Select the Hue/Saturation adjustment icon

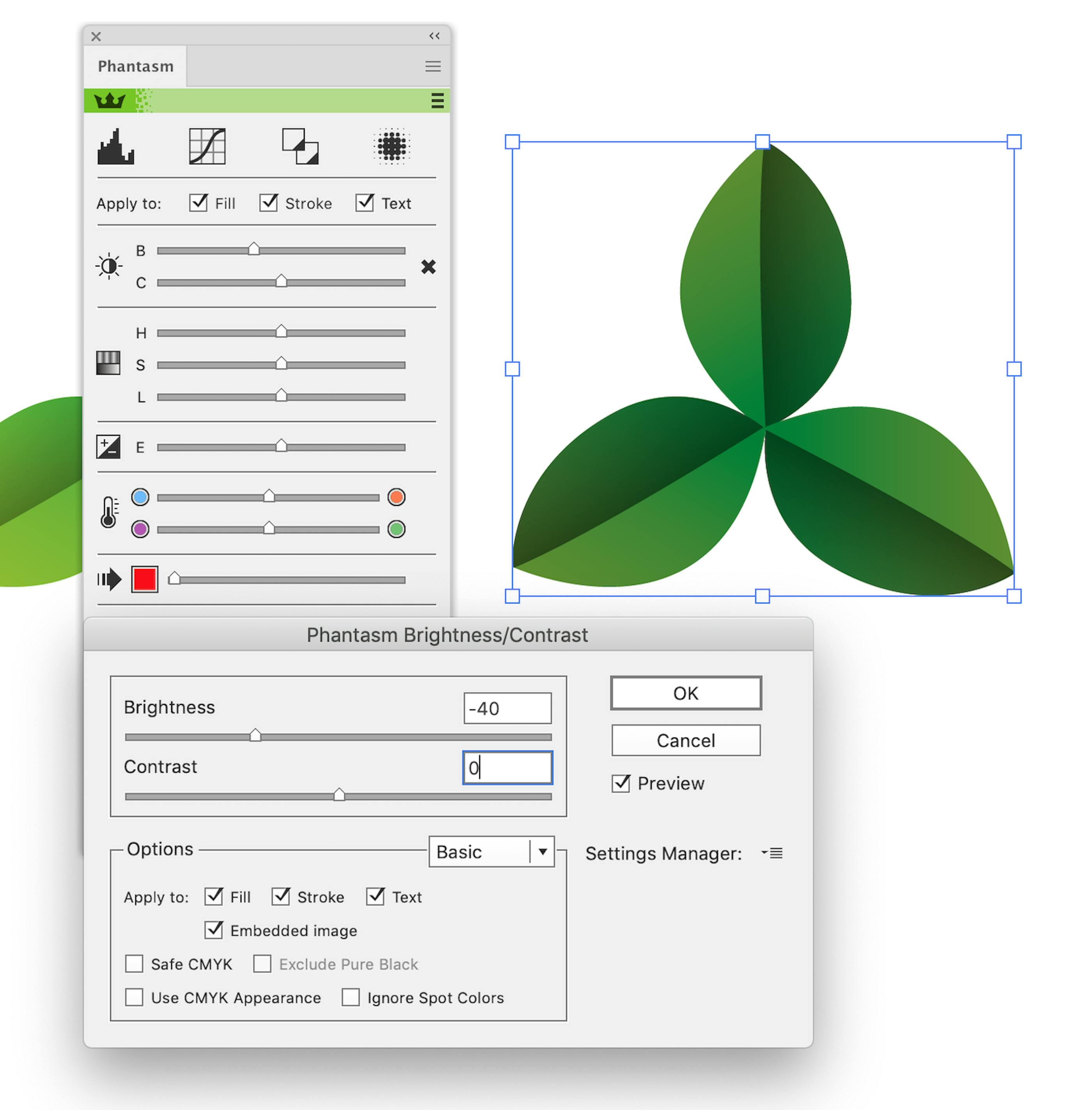coord(109,363)
